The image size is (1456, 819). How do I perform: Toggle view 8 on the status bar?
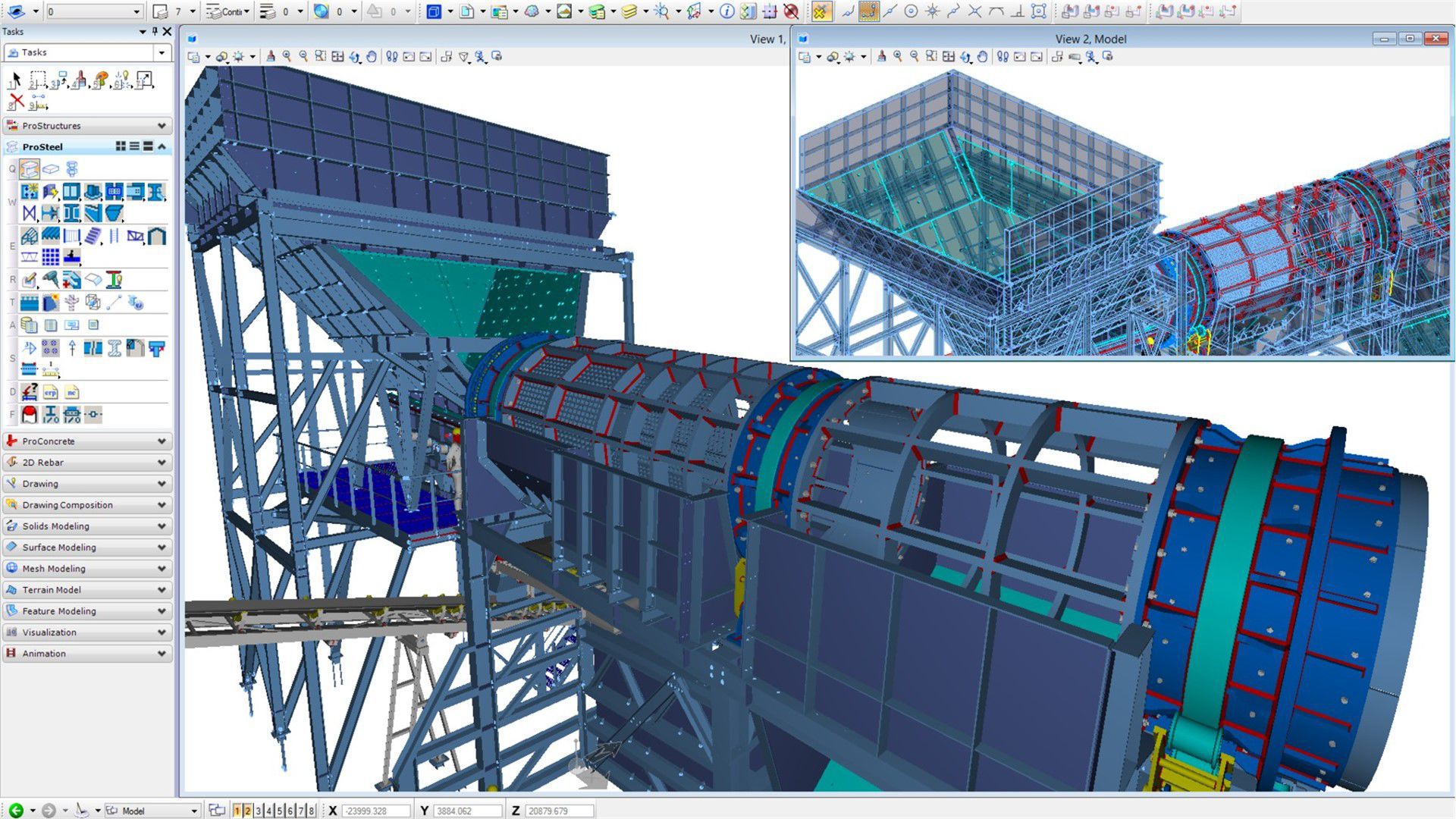pos(311,810)
